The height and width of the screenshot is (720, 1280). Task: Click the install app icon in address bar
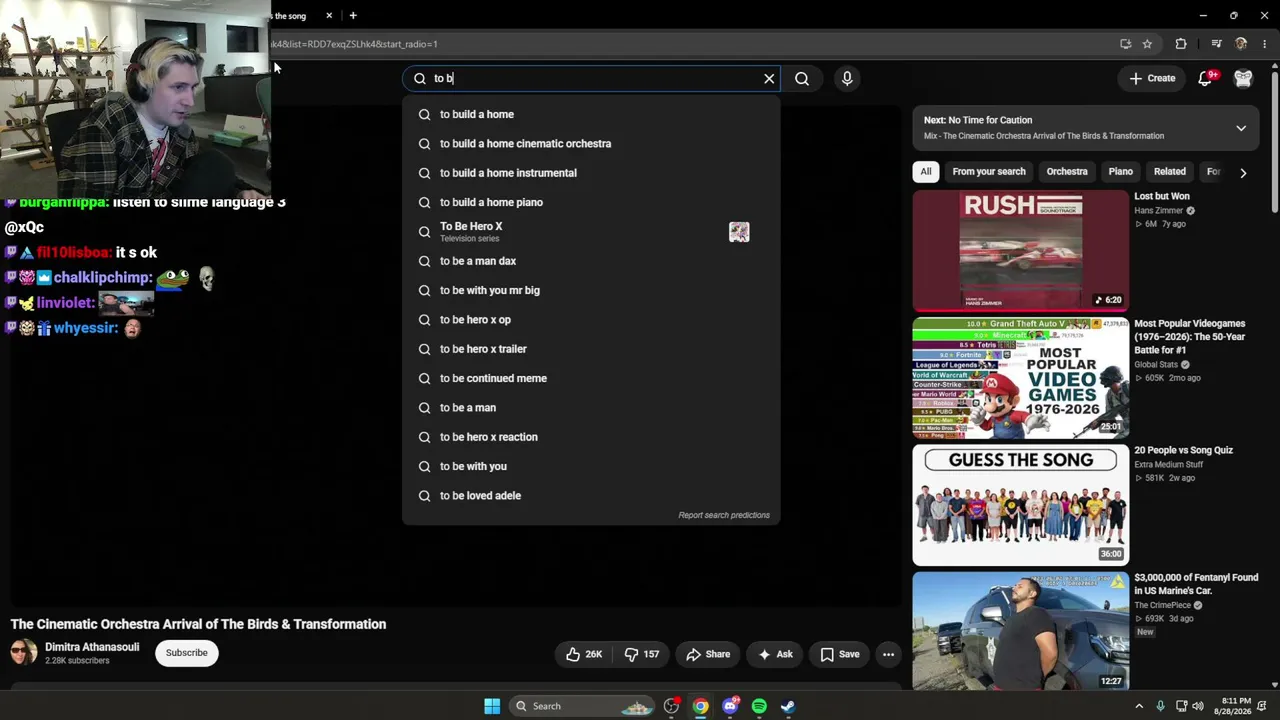[x=1126, y=44]
